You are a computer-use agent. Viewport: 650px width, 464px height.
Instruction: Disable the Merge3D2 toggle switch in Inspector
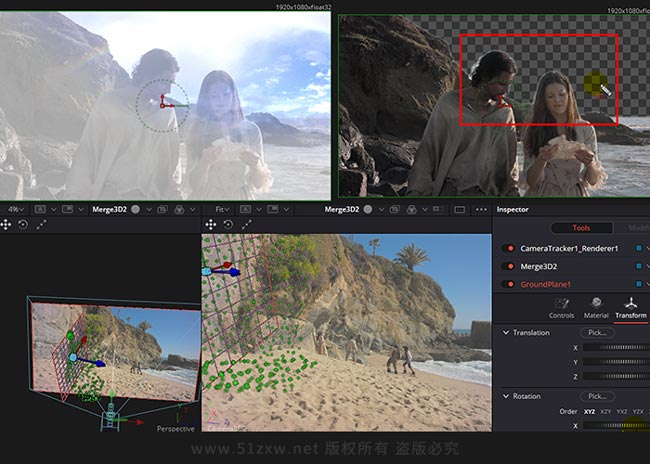[x=508, y=266]
